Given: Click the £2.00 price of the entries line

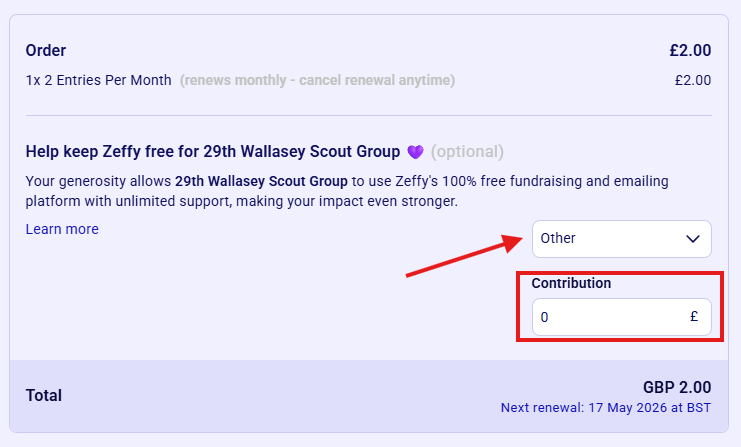Looking at the screenshot, I should pyautogui.click(x=692, y=80).
